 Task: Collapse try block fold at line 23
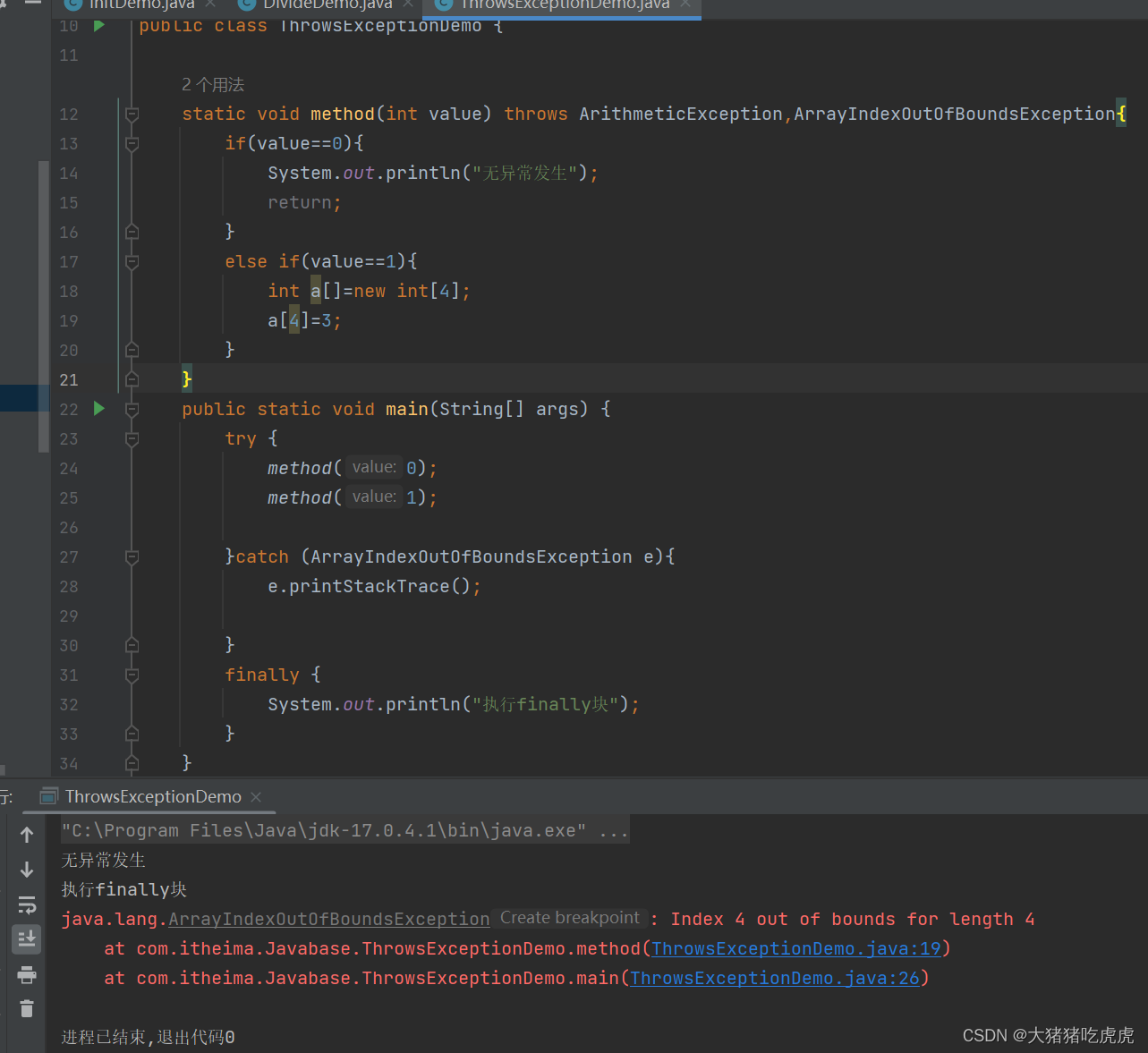pyautogui.click(x=132, y=438)
